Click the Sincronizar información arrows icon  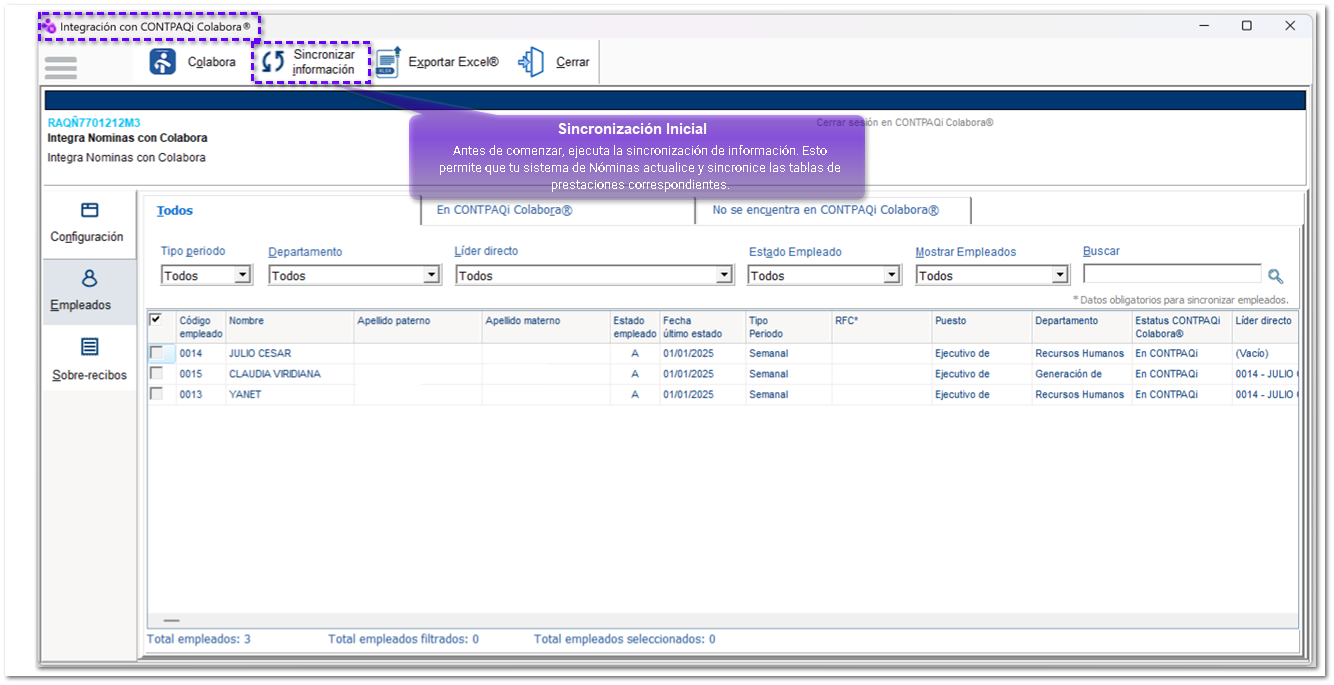(273, 62)
